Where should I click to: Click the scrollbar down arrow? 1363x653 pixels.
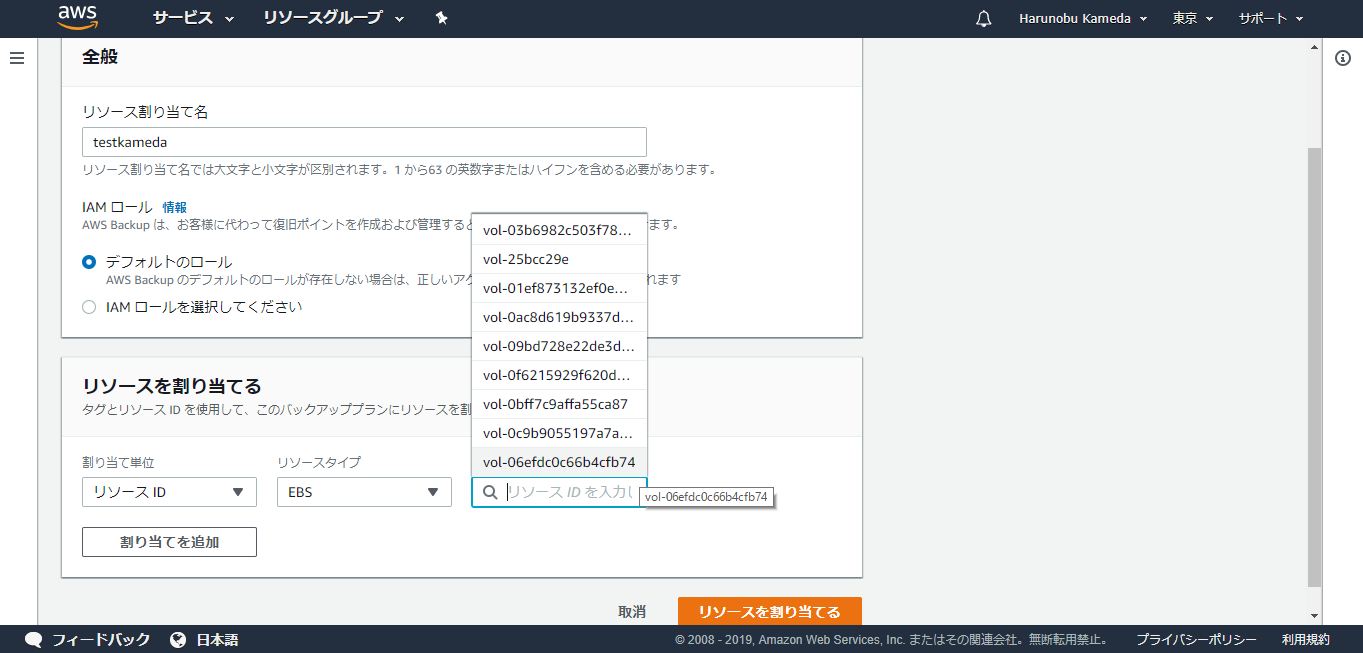(x=1314, y=615)
